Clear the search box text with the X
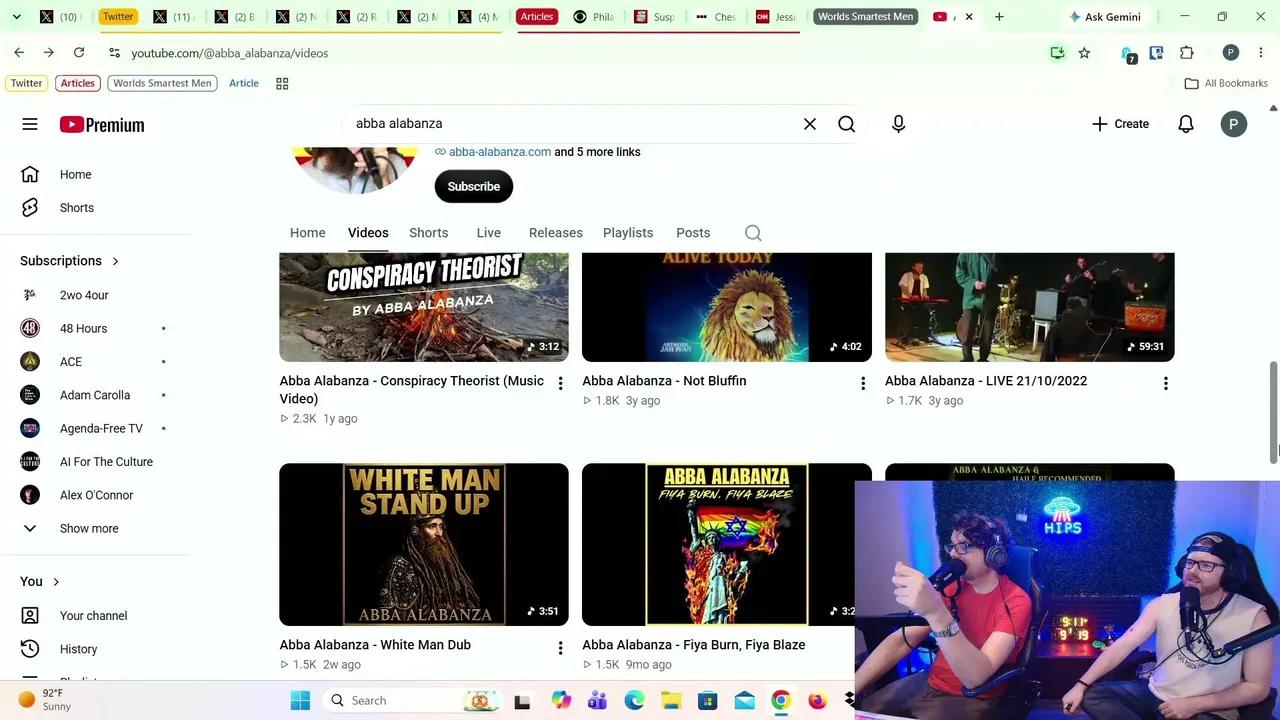Screen dimensions: 1280x720 click(810, 124)
